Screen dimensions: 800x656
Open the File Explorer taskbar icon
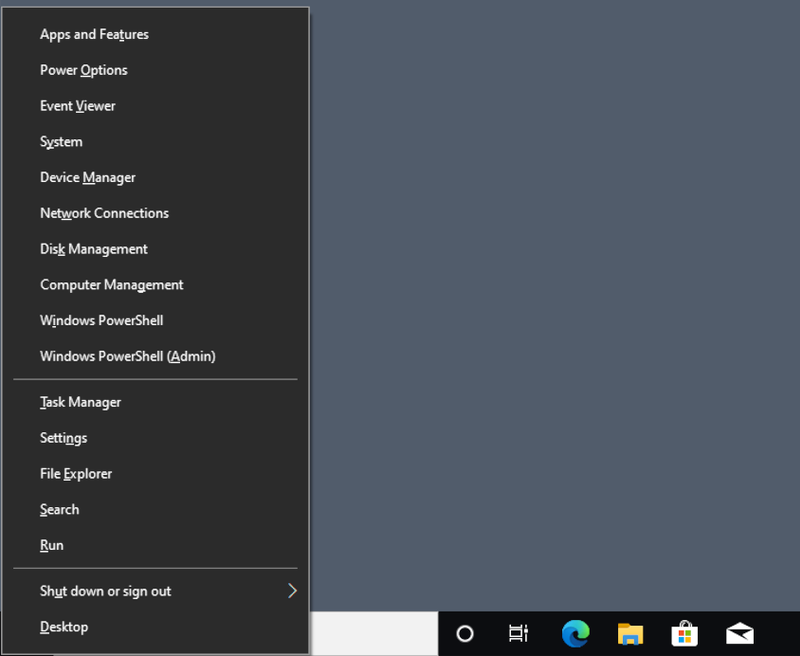[x=631, y=634]
